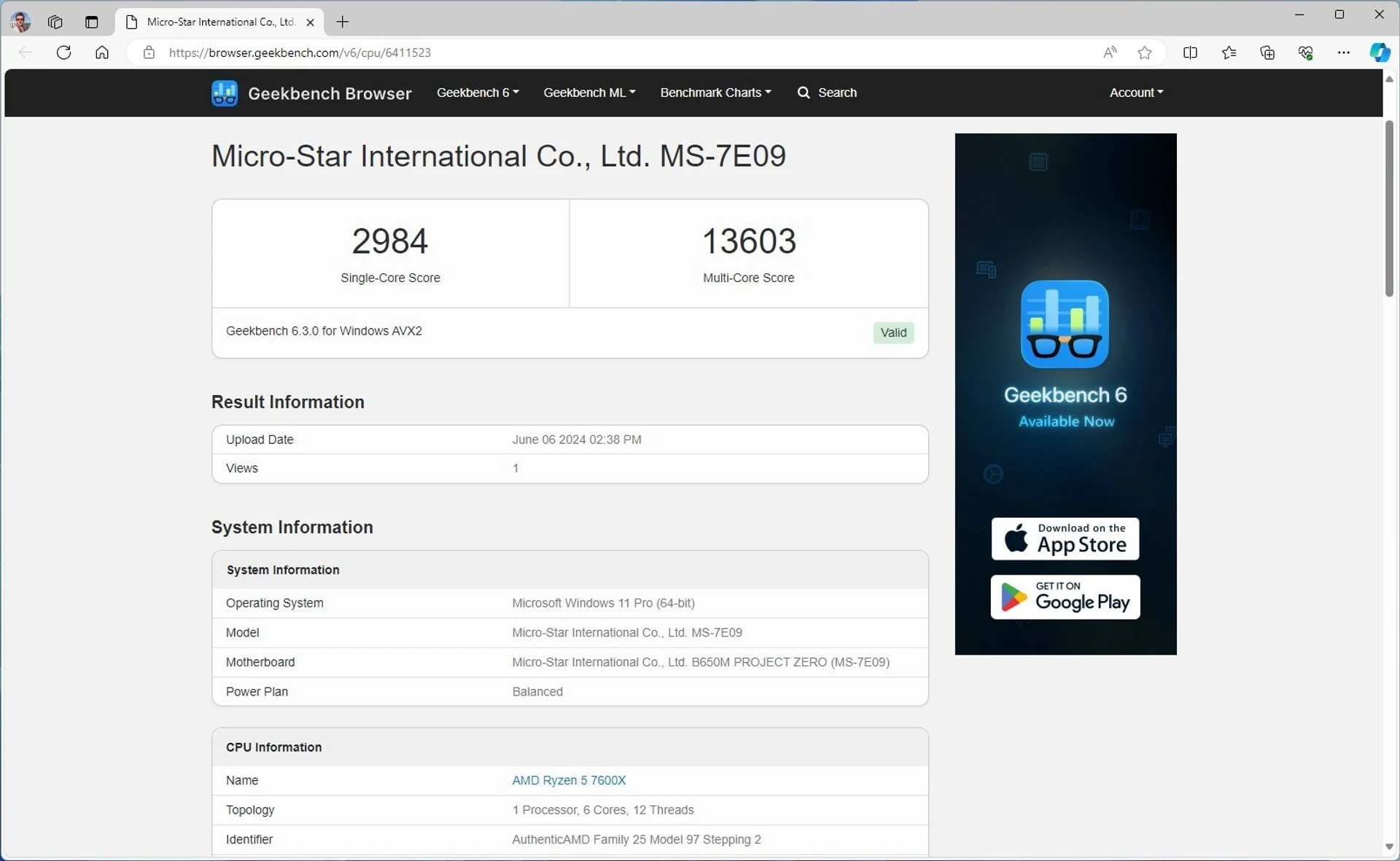1400x861 pixels.
Task: Go to Geekbench Browser home link
Action: (x=330, y=93)
